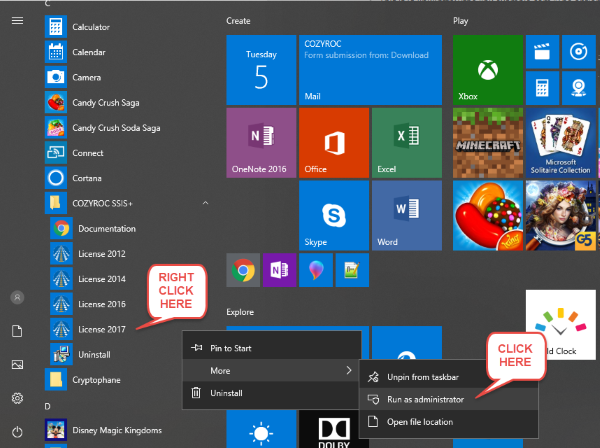600x448 pixels.
Task: Open the webcam small tile
Action: pos(579,88)
